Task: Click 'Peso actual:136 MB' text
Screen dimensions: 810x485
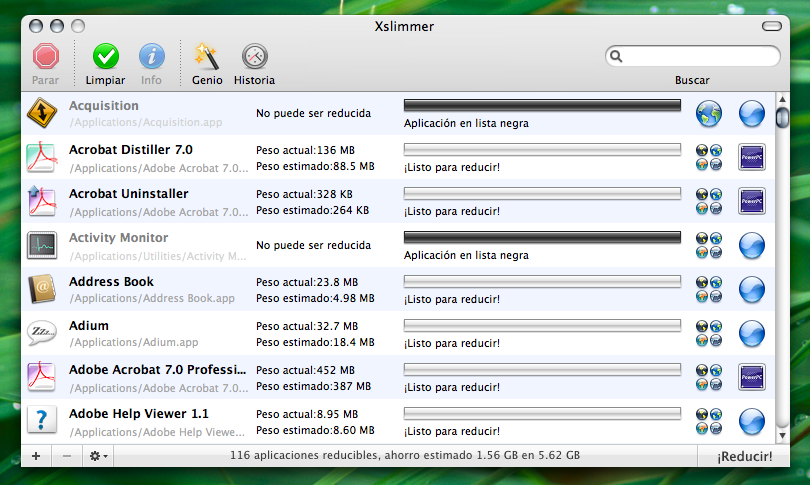Action: pos(305,150)
